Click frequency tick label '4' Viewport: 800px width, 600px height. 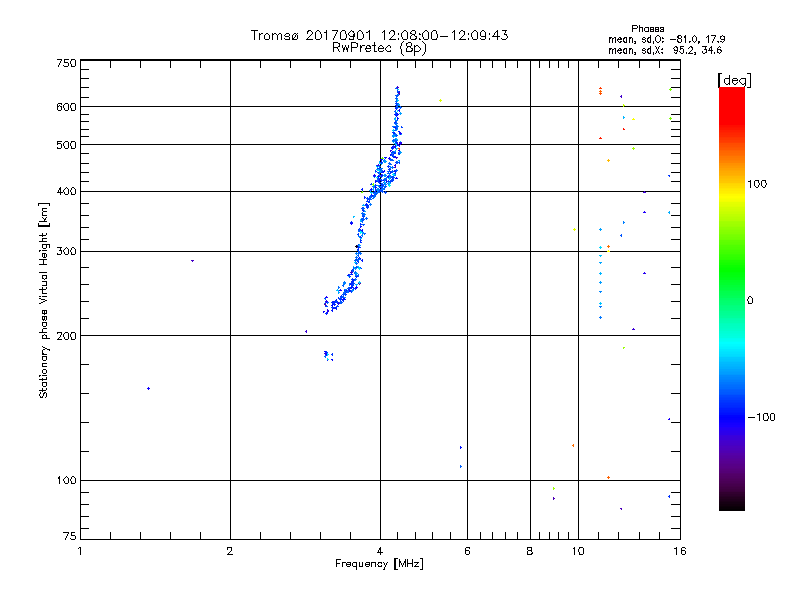pos(380,551)
